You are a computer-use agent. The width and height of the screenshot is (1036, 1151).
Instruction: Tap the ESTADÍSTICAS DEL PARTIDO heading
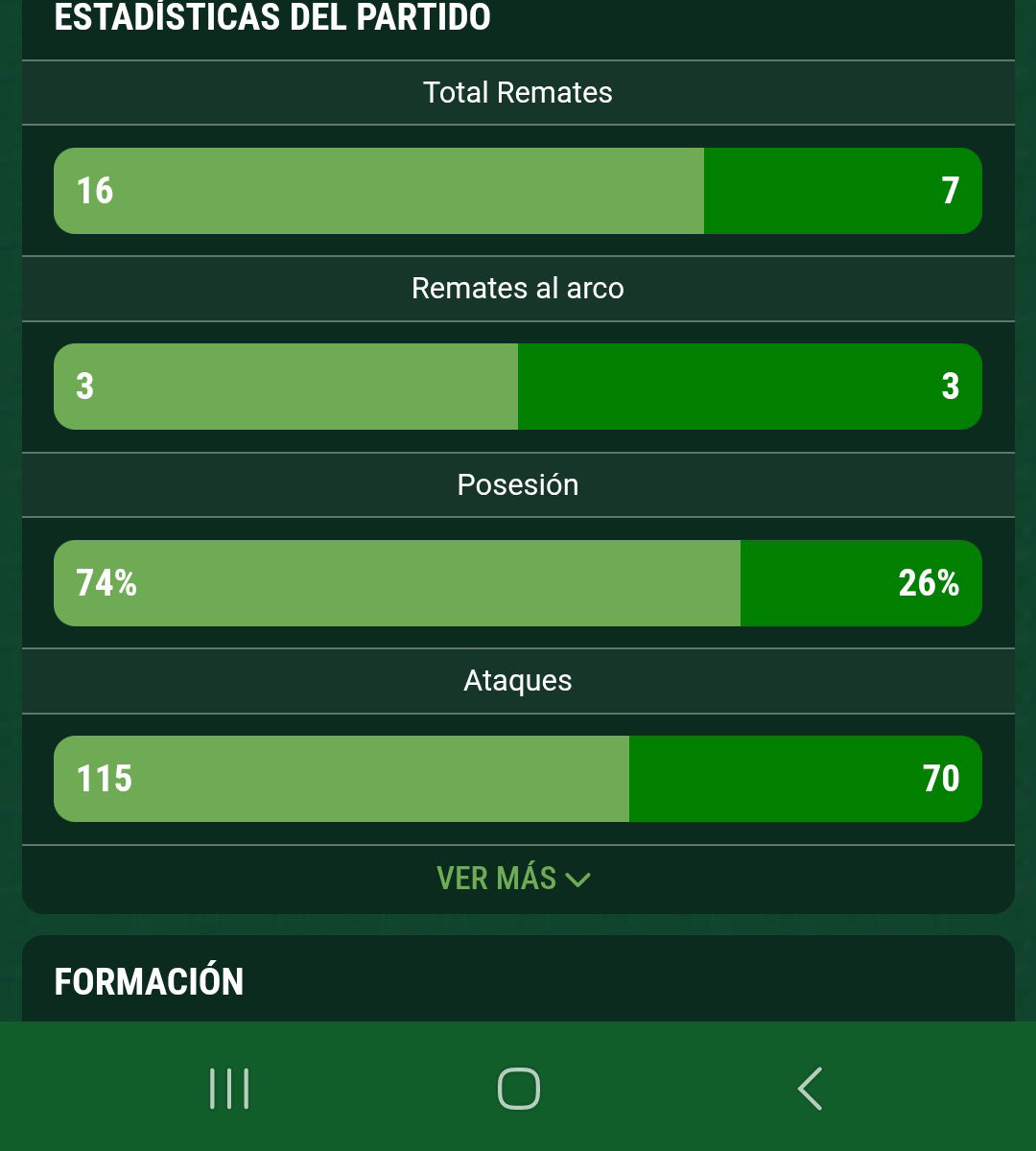272,17
